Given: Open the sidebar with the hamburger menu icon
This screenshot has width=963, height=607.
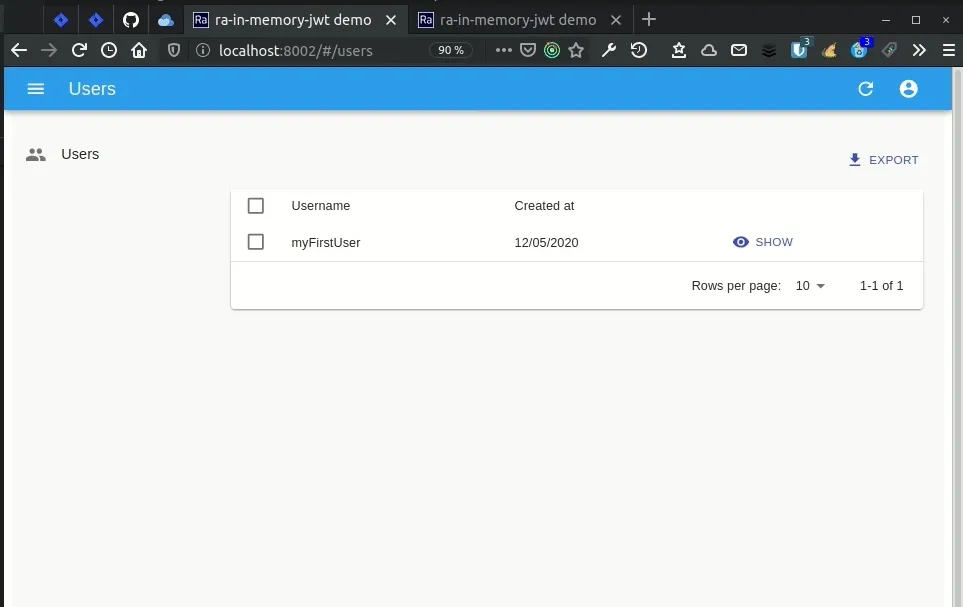Looking at the screenshot, I should tap(35, 89).
